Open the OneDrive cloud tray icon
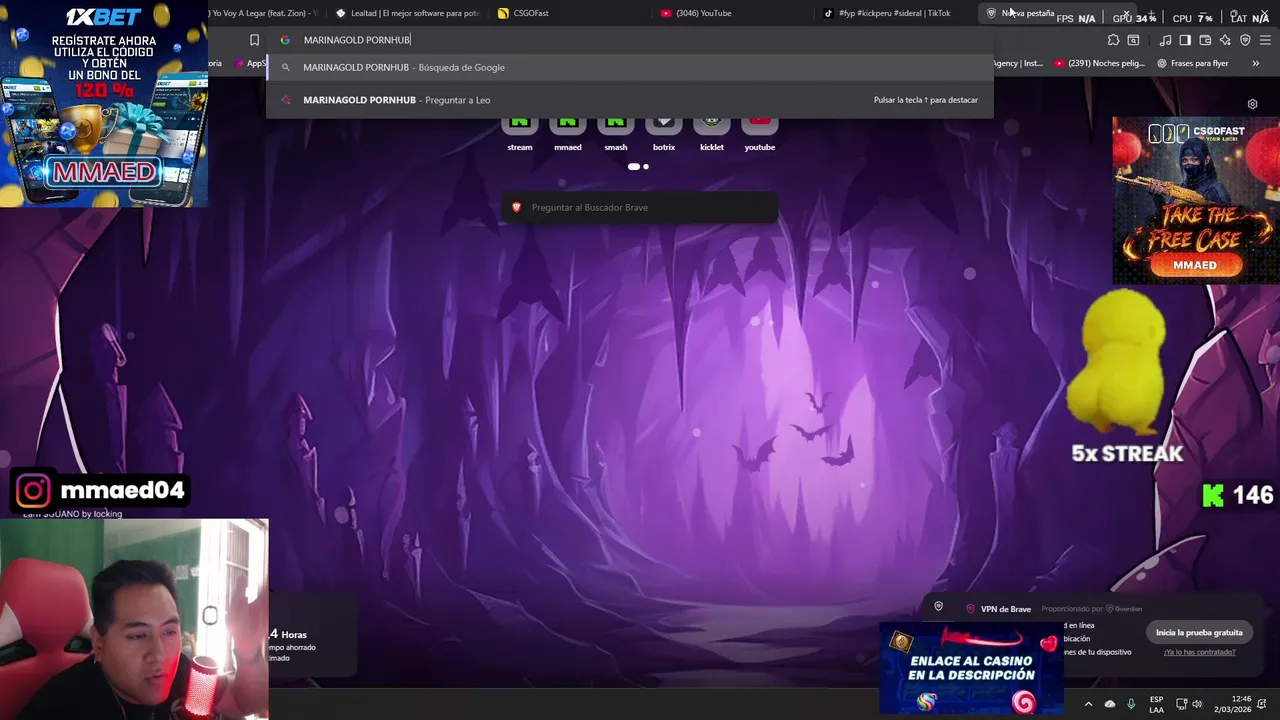The height and width of the screenshot is (720, 1280). pos(1110,704)
